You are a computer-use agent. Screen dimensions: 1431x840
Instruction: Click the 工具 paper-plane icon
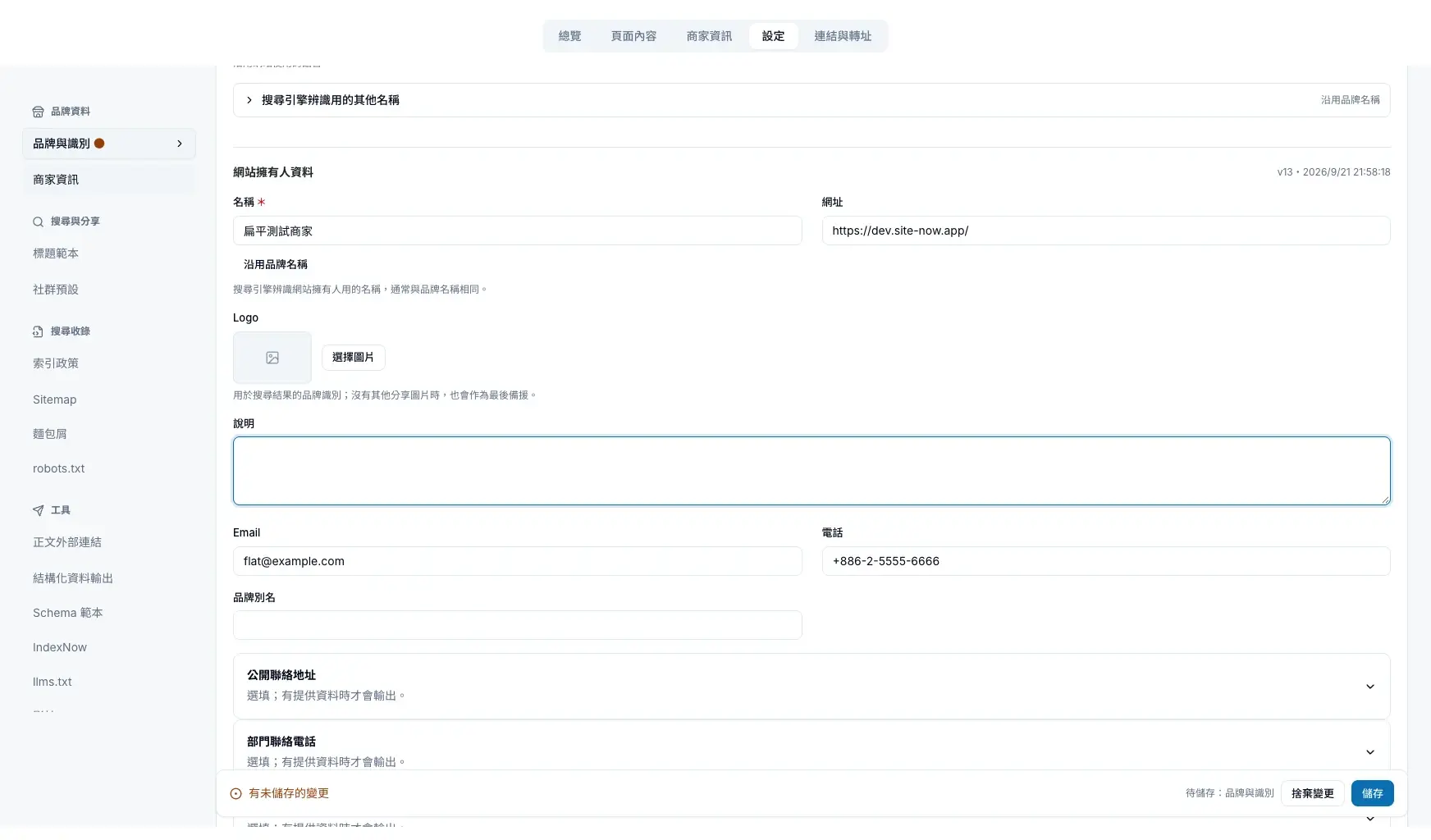(38, 510)
